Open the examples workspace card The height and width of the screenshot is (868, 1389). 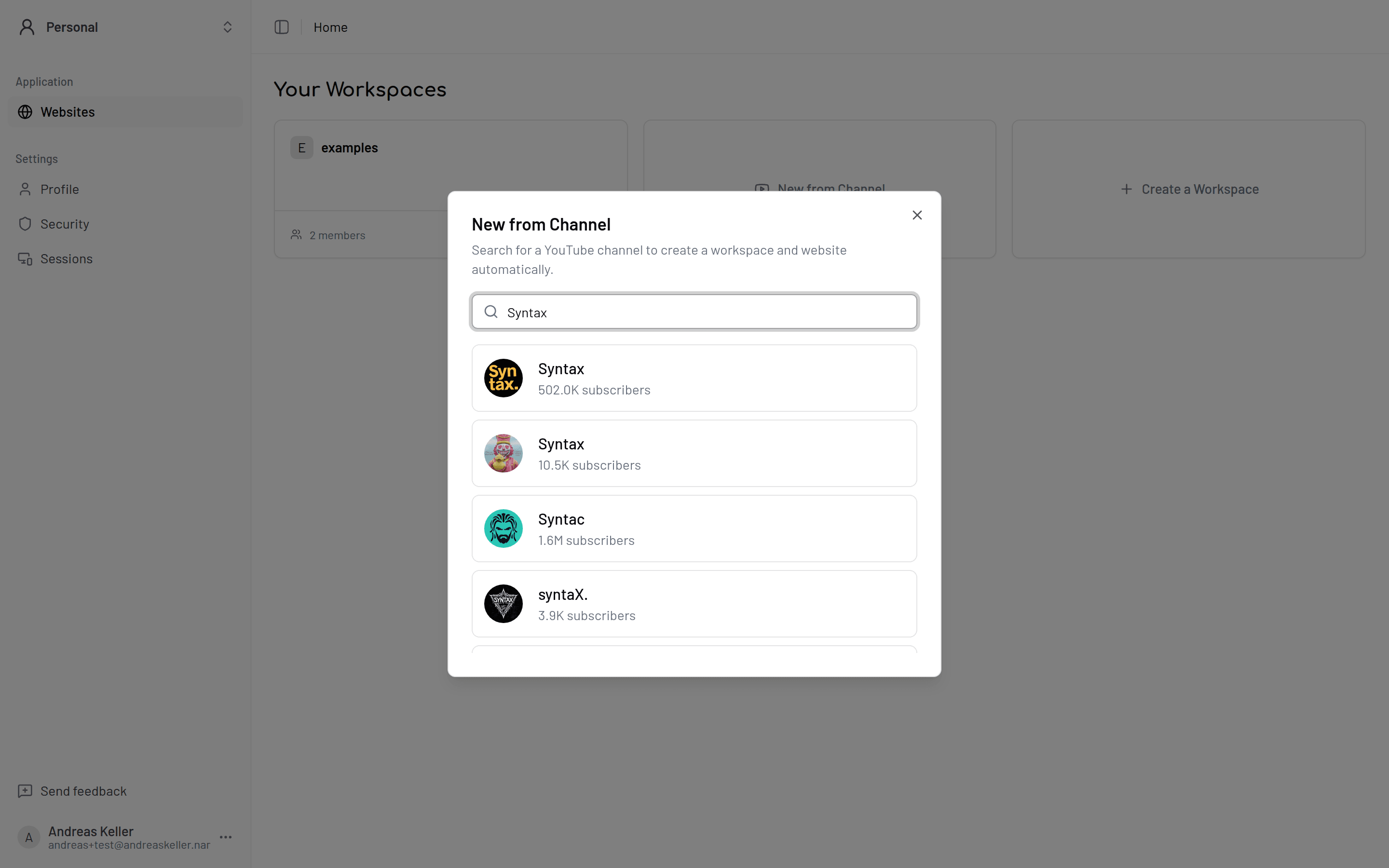point(450,189)
